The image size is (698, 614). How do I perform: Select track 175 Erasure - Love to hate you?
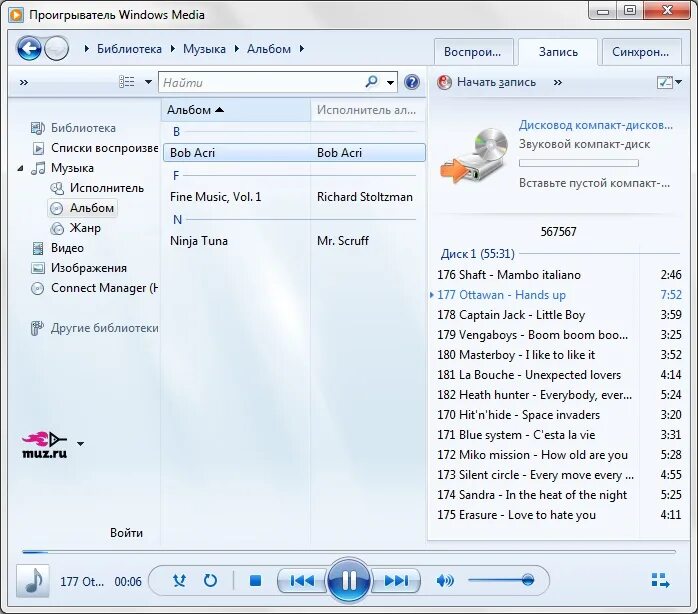[559, 515]
